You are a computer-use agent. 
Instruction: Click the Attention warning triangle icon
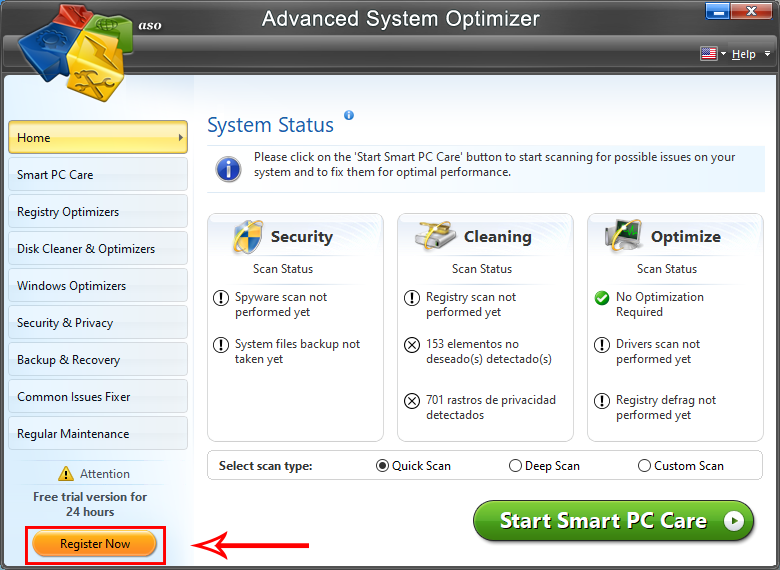click(66, 474)
